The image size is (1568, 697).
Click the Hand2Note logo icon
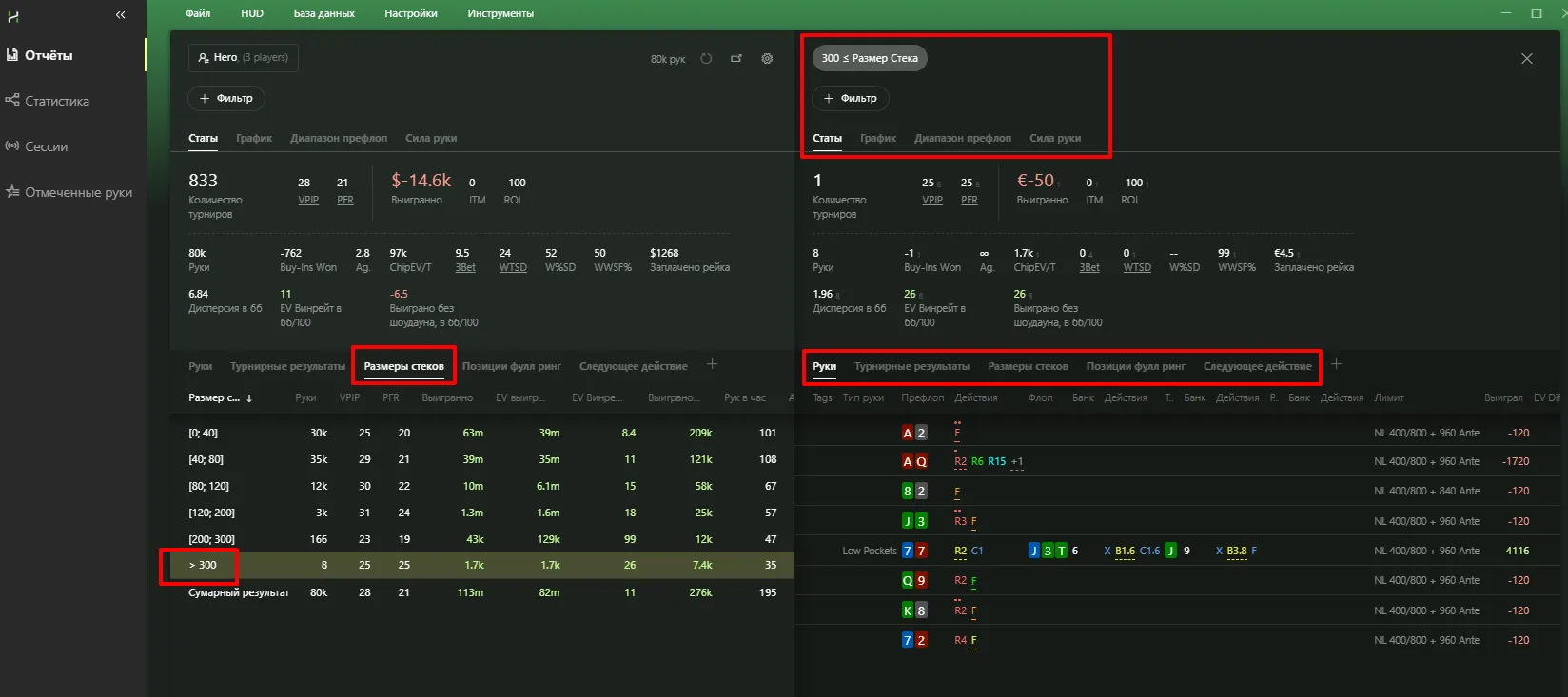tap(13, 16)
